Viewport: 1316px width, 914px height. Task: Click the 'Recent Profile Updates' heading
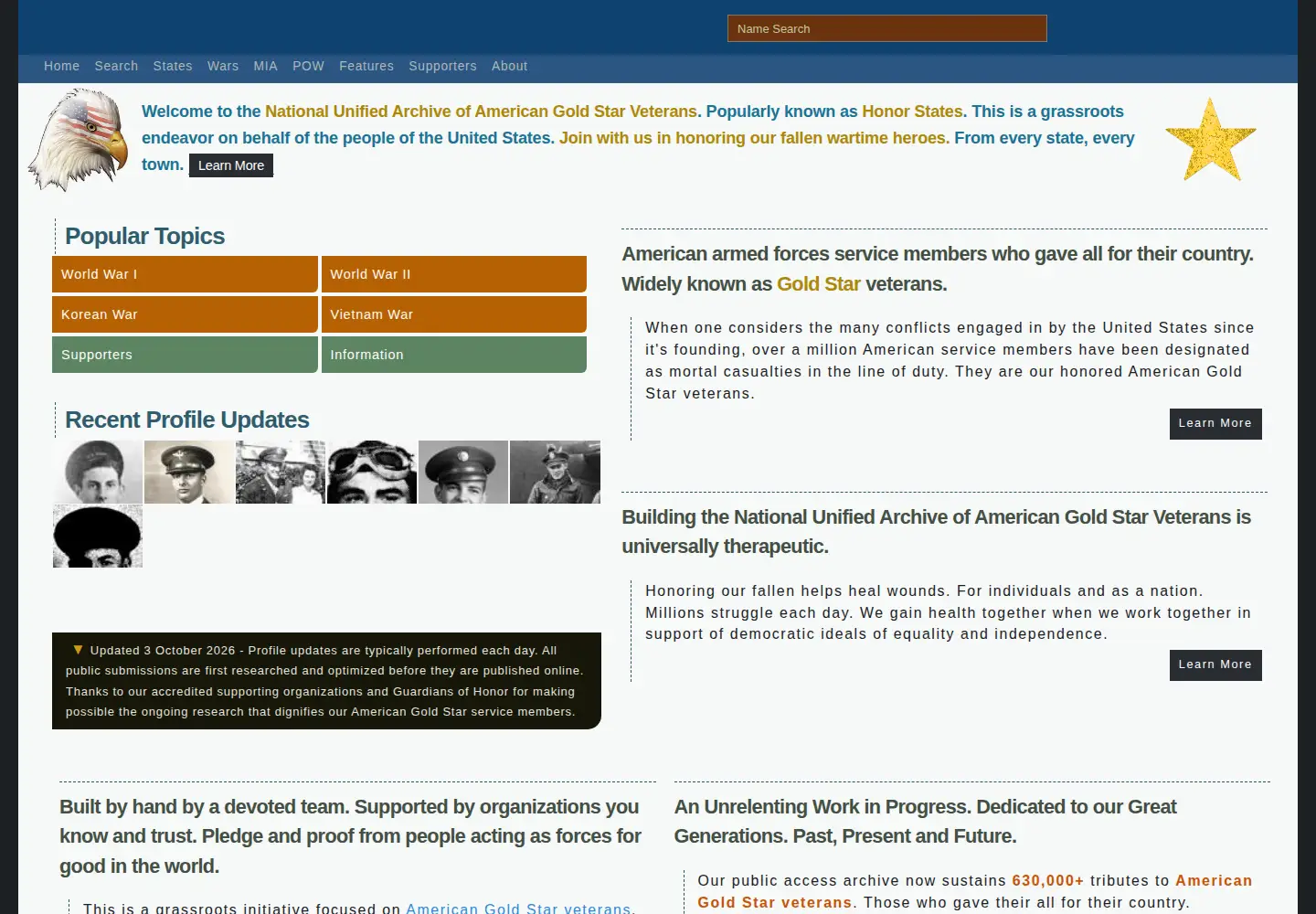click(187, 420)
